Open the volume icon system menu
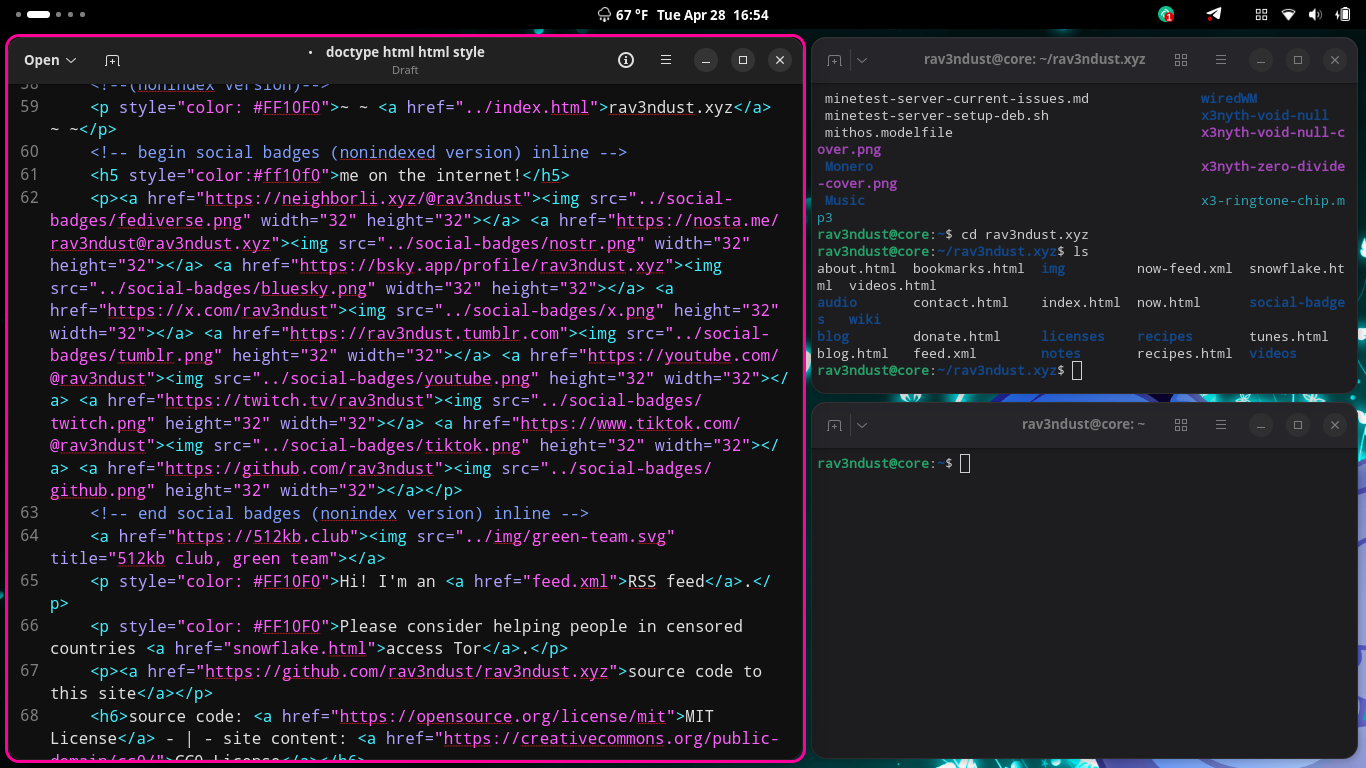This screenshot has height=768, width=1366. coord(1315,15)
